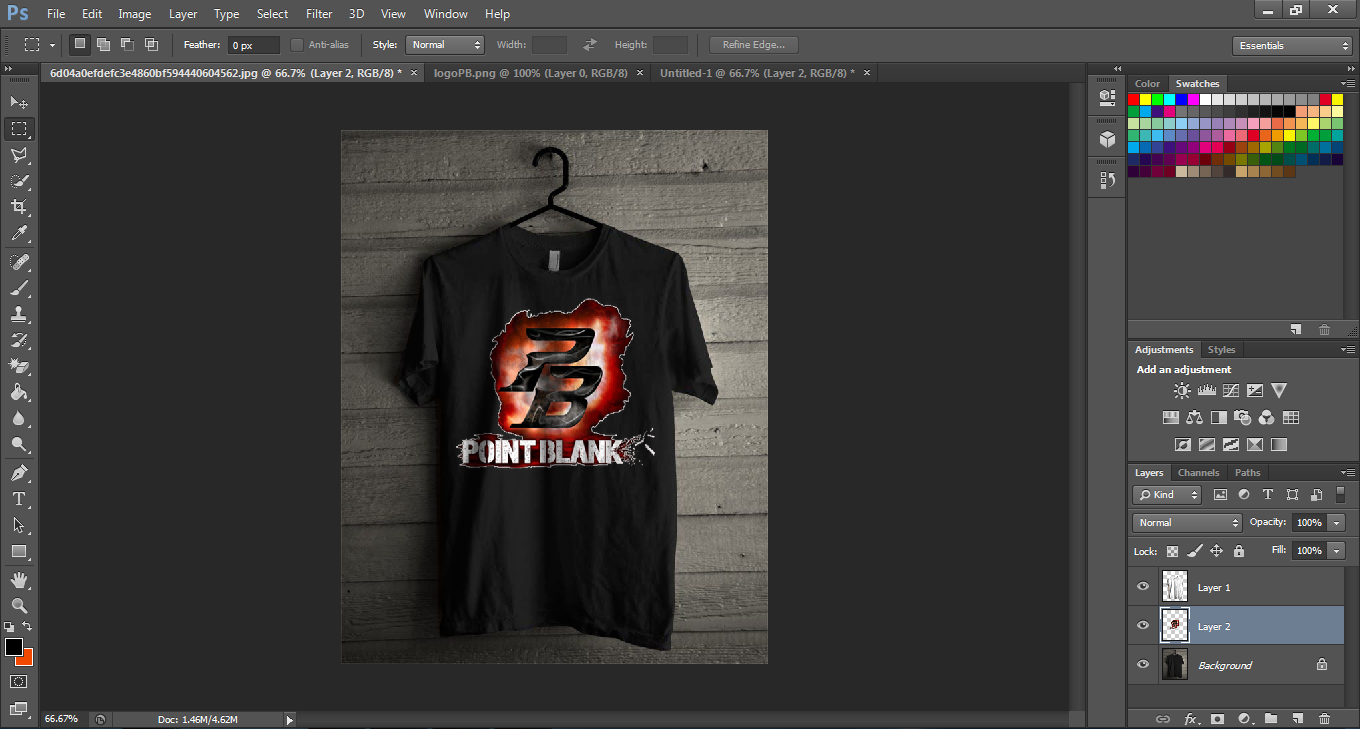Screen dimensions: 1360x729
Task: Pick the pure red swatch
Action: pos(1134,99)
